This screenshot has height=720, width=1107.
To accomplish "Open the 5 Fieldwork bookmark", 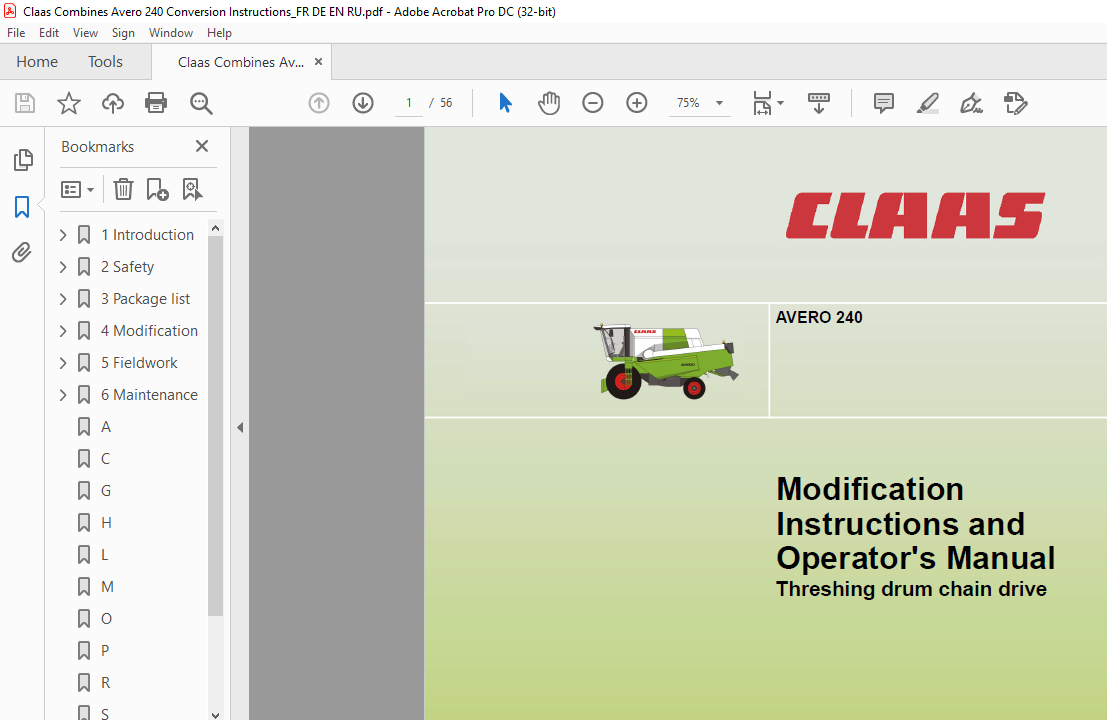I will [139, 363].
